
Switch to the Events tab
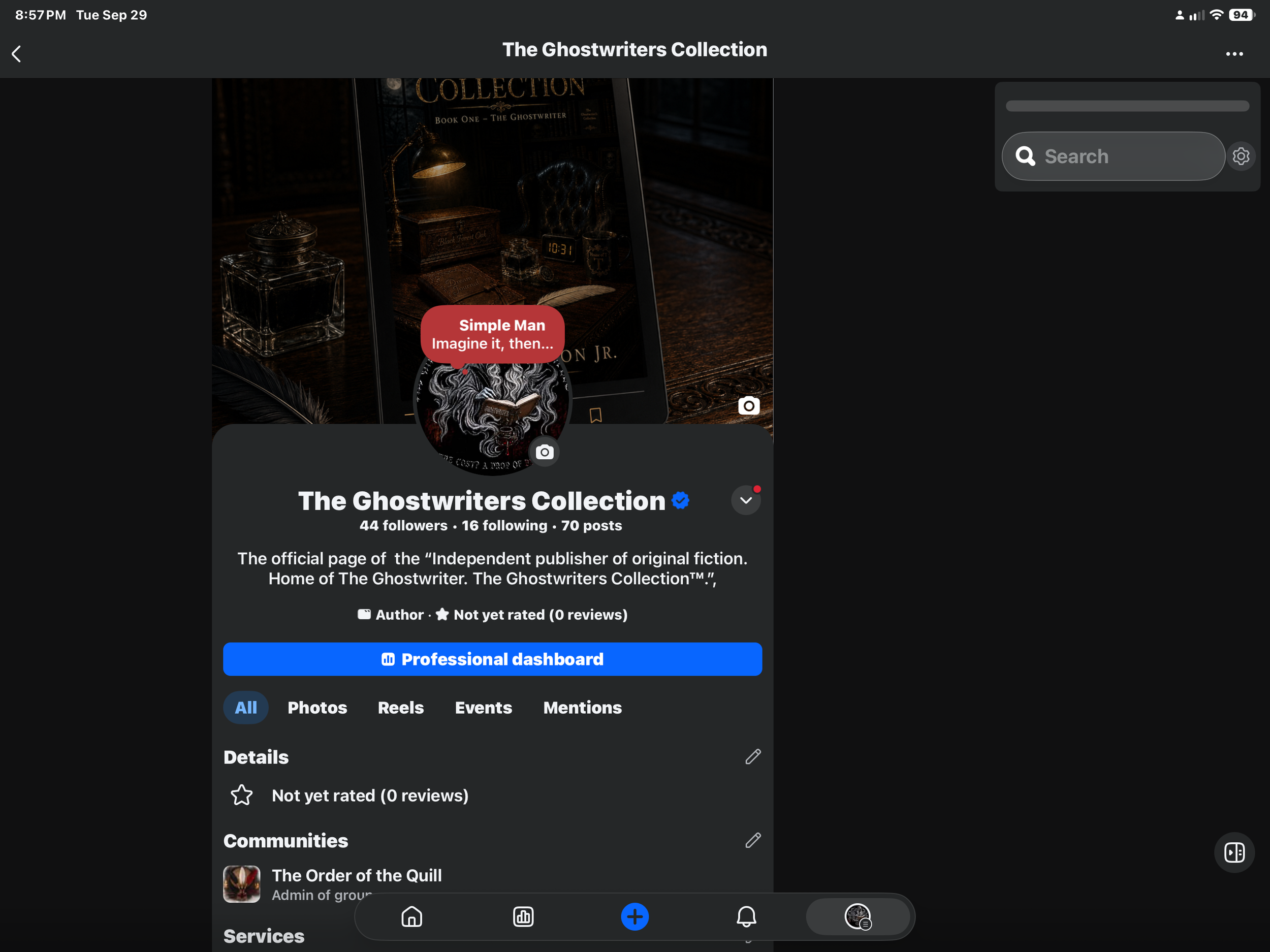(484, 708)
